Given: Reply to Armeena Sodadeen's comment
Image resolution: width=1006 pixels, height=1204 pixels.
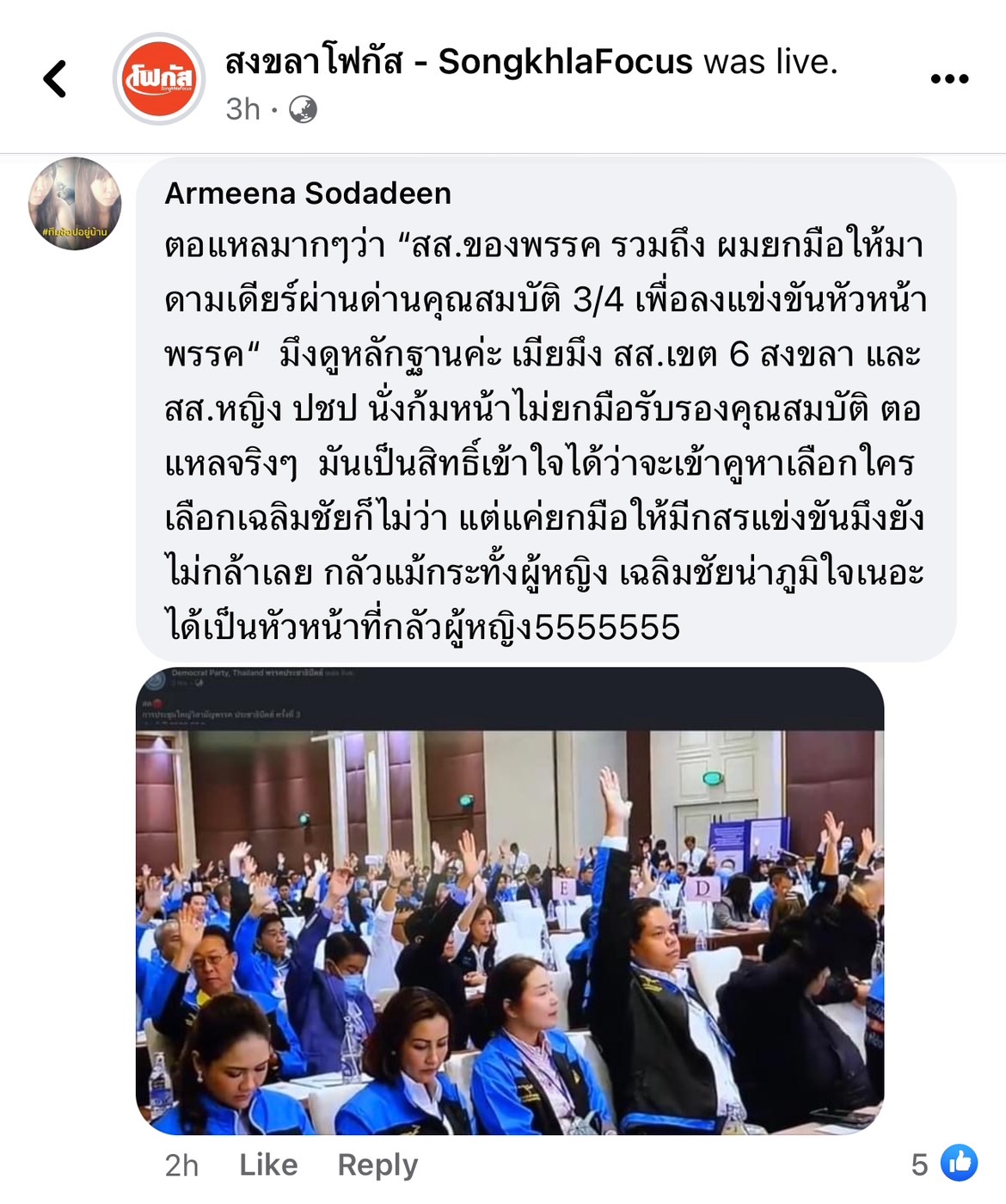Looking at the screenshot, I should pos(377,1164).
